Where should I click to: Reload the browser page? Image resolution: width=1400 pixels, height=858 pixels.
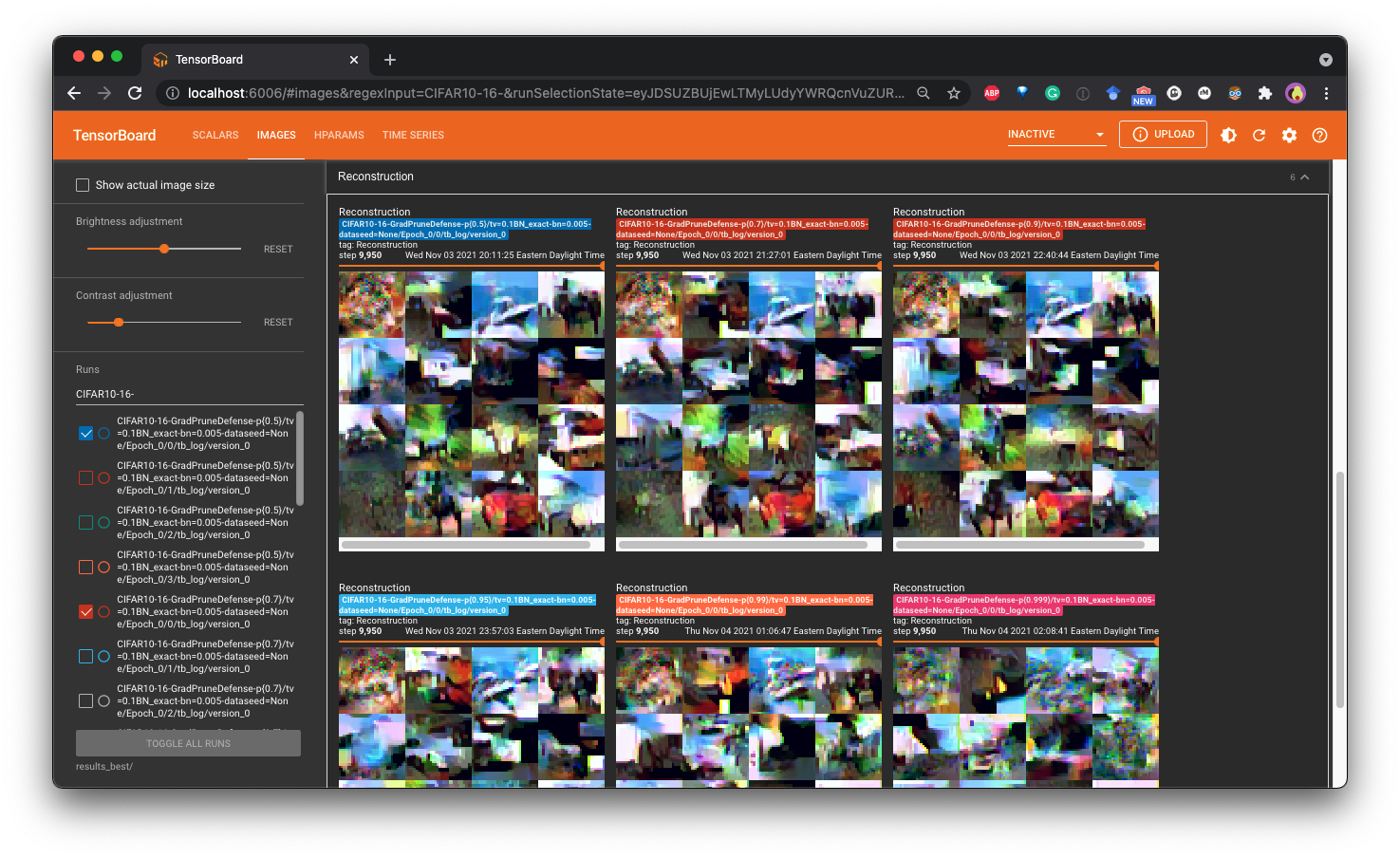[x=135, y=93]
